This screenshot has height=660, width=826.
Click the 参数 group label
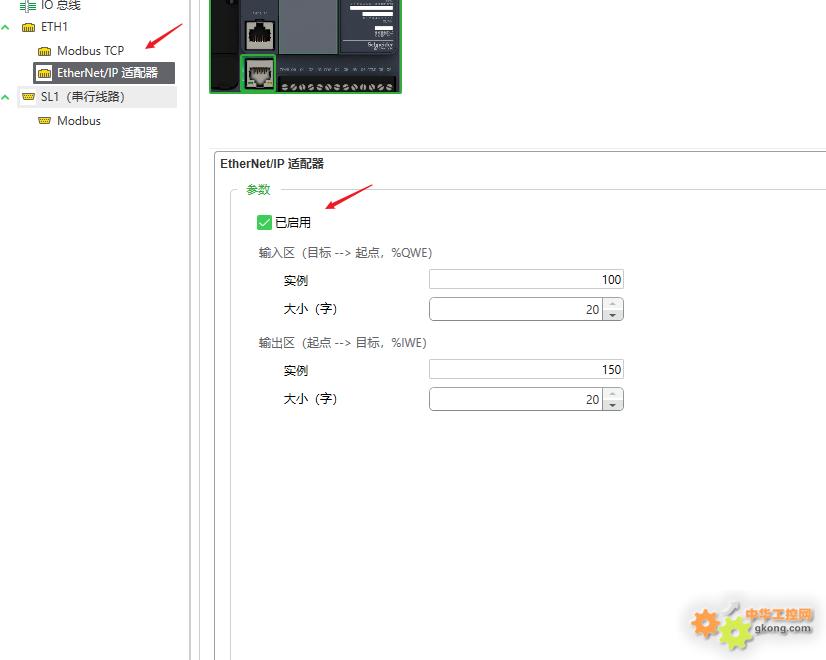click(258, 190)
